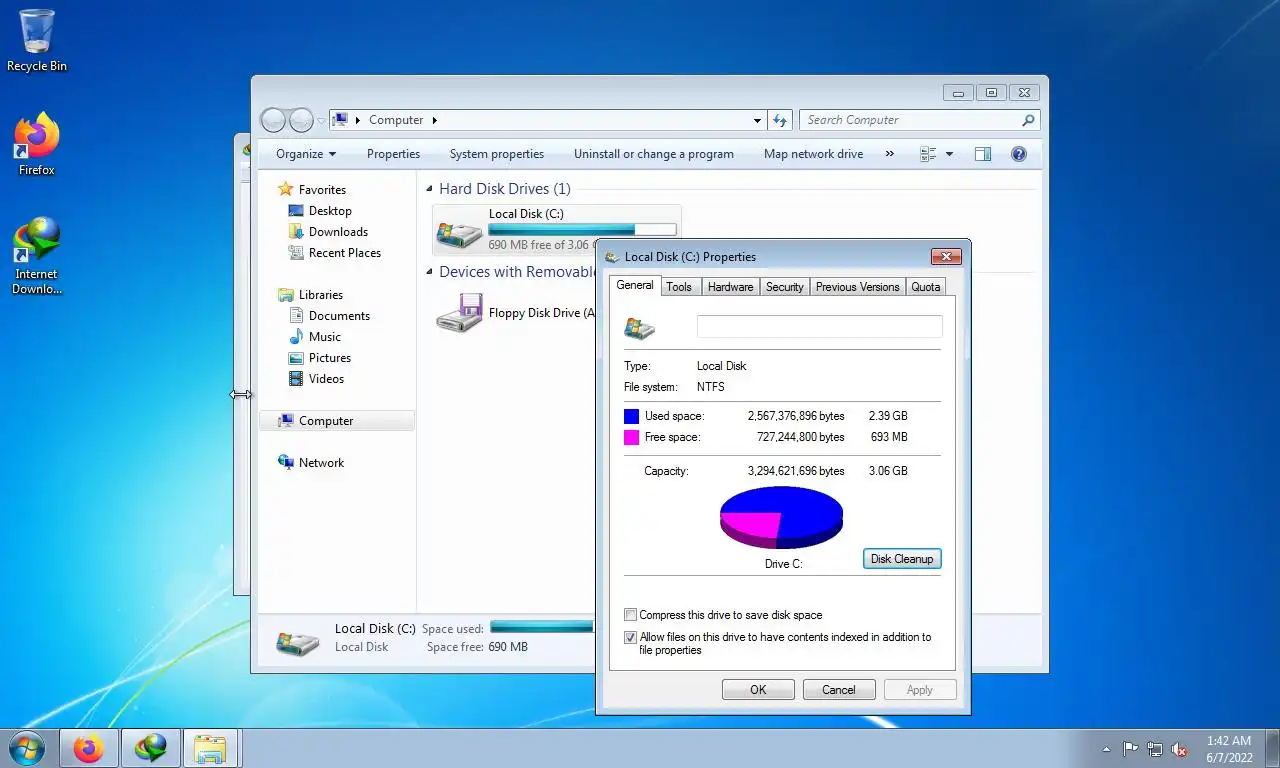
Task: Select the Floppy Disk Drive icon
Action: [460, 313]
